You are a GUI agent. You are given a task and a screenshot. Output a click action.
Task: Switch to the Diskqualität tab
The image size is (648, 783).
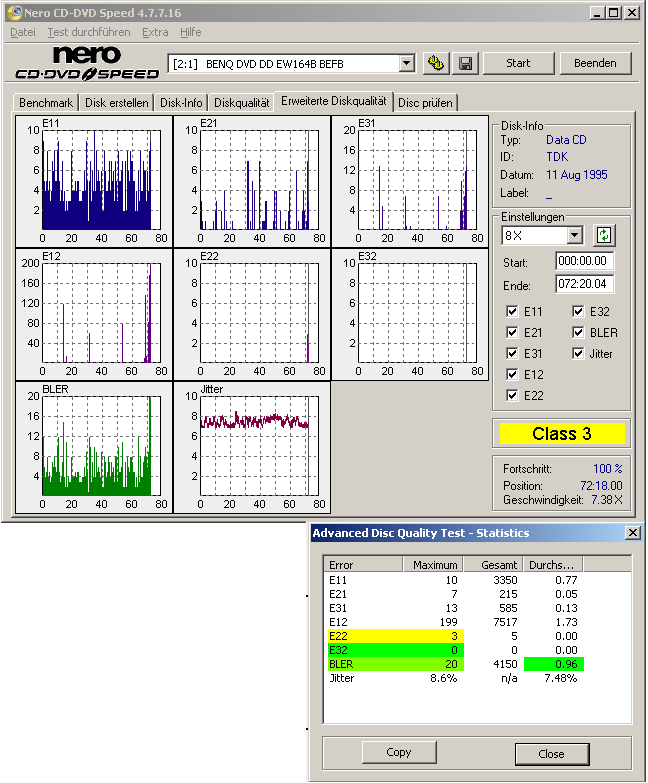(242, 102)
